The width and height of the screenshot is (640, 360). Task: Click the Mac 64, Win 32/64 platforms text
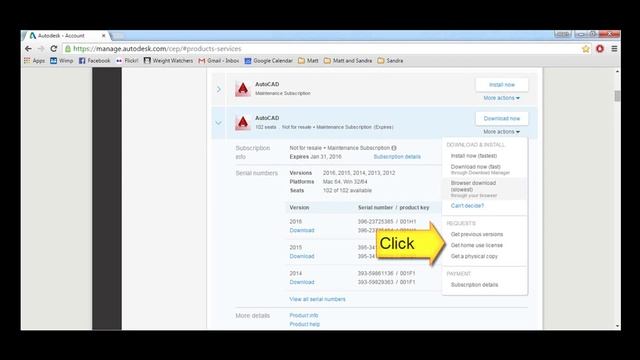[x=345, y=182]
